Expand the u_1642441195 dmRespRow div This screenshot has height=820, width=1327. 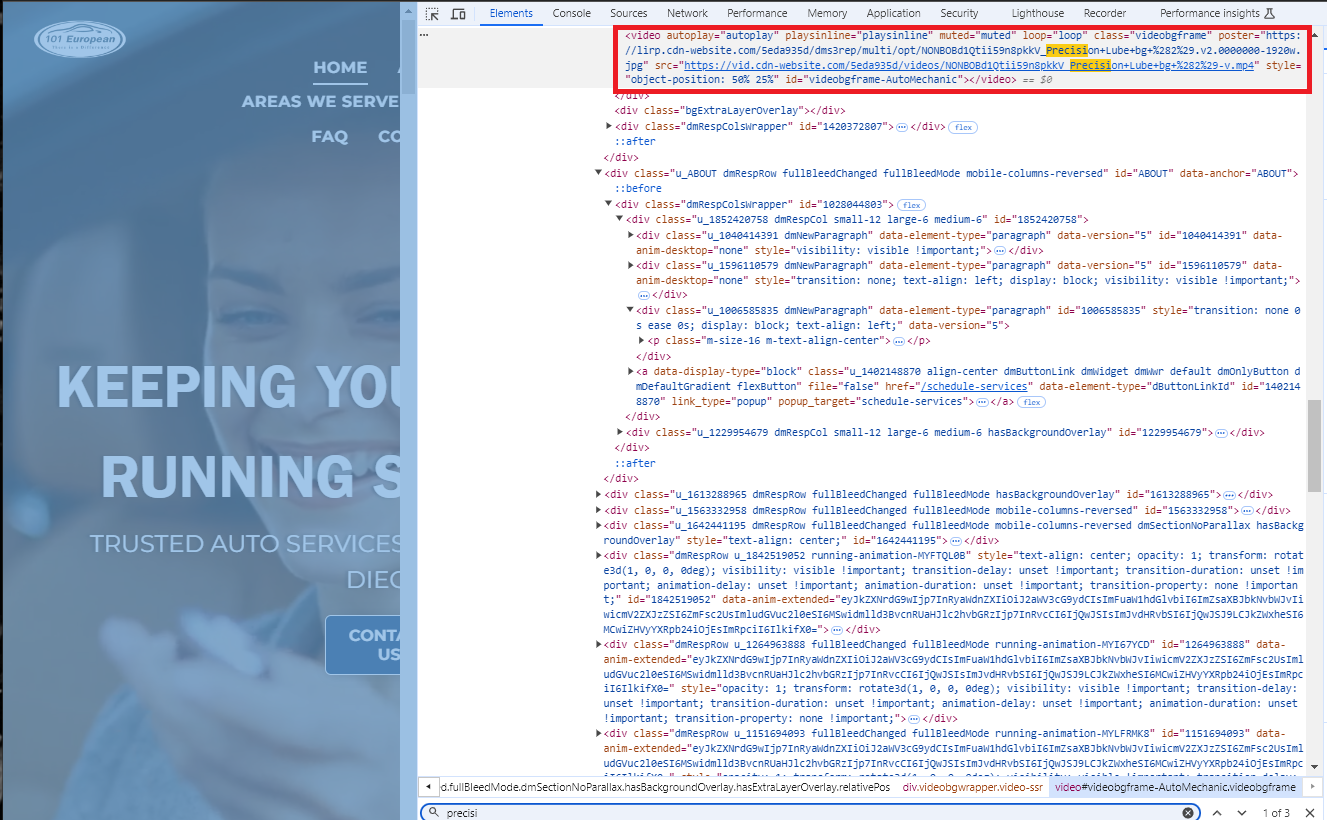coord(599,525)
